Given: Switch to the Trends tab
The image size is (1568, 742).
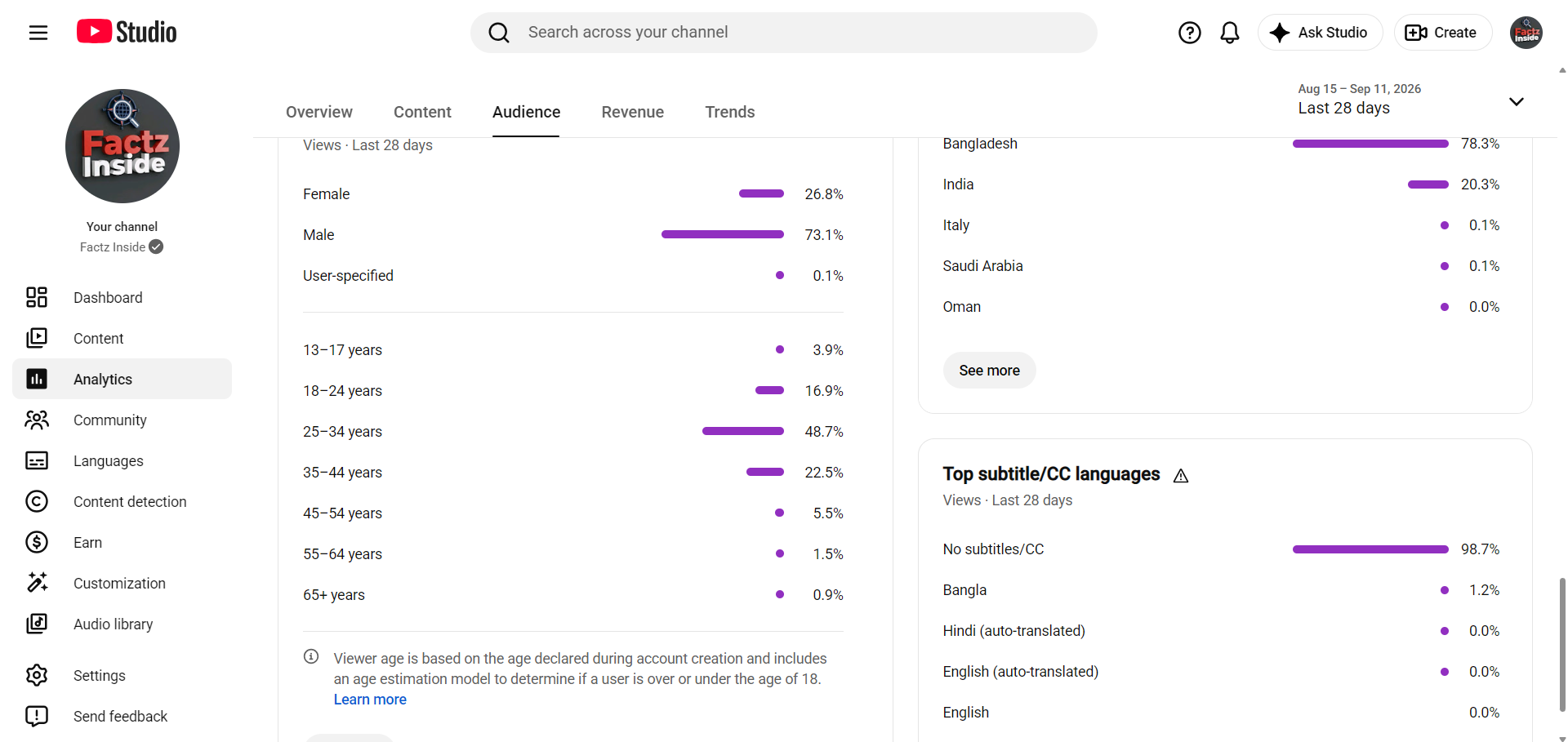Looking at the screenshot, I should pyautogui.click(x=730, y=112).
